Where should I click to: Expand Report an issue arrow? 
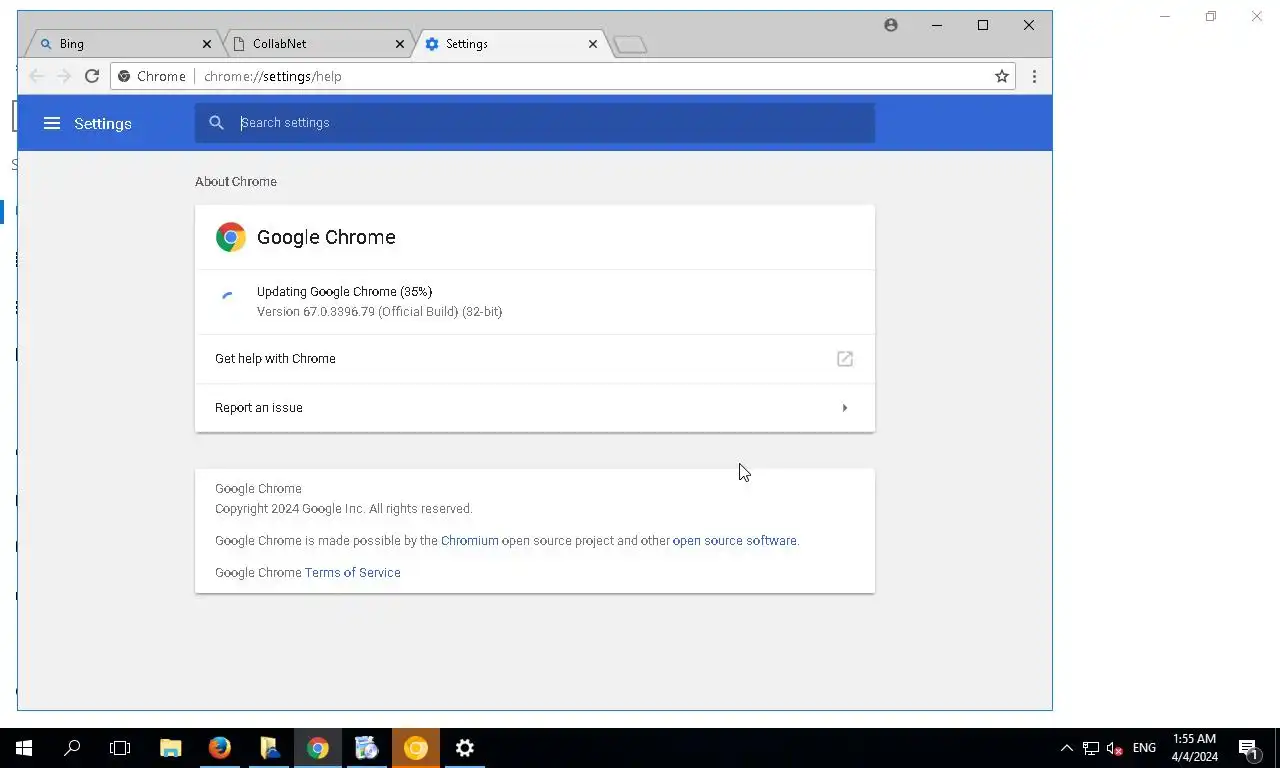click(845, 408)
